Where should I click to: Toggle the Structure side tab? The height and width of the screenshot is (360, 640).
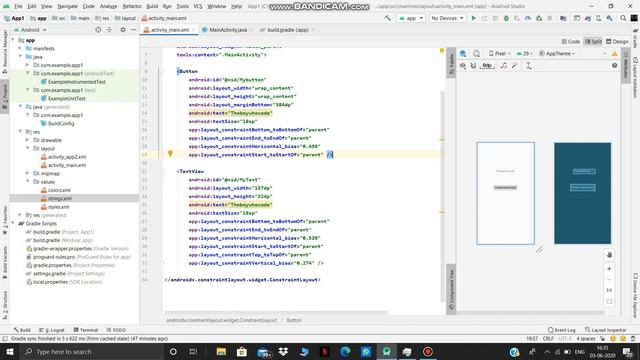point(4,305)
